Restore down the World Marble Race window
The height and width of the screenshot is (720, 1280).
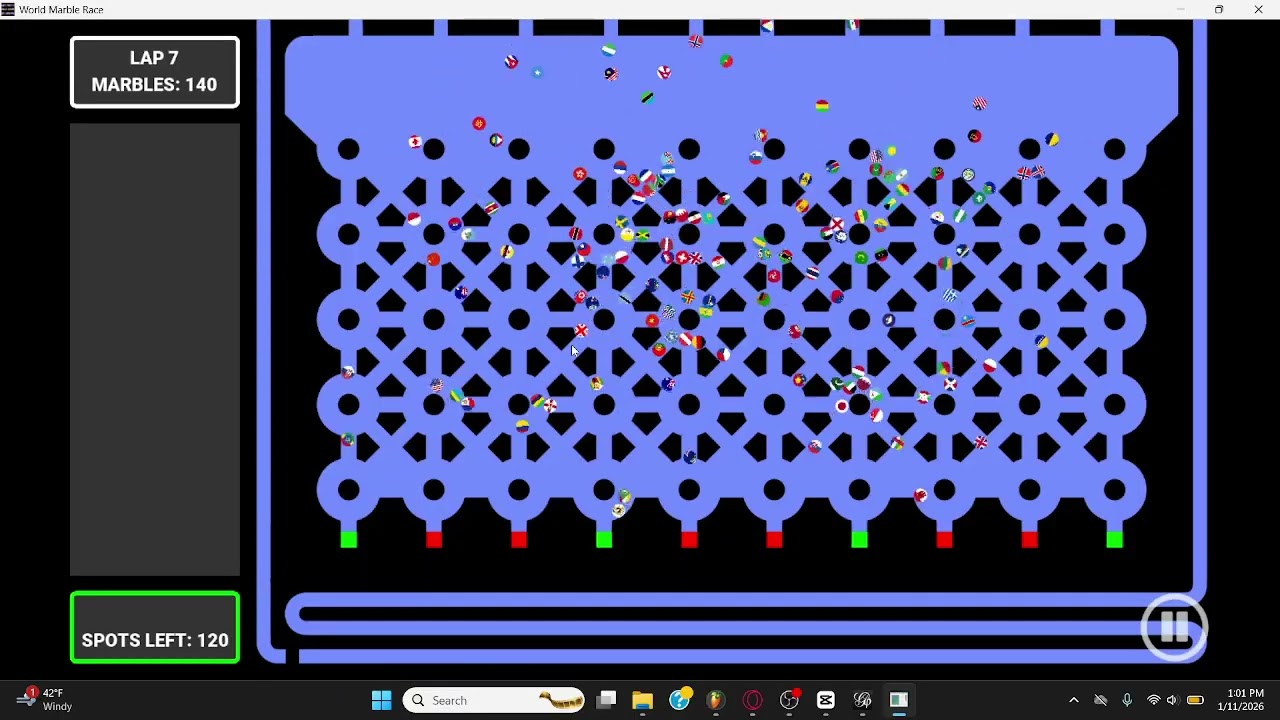pos(1219,9)
